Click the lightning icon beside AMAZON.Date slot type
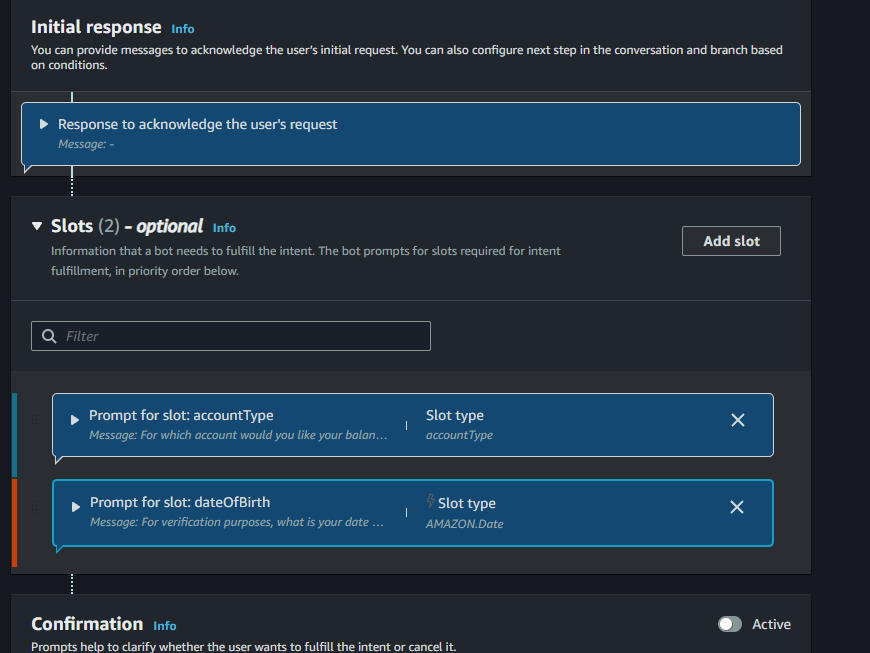Screen dimensions: 870x653 [431, 502]
